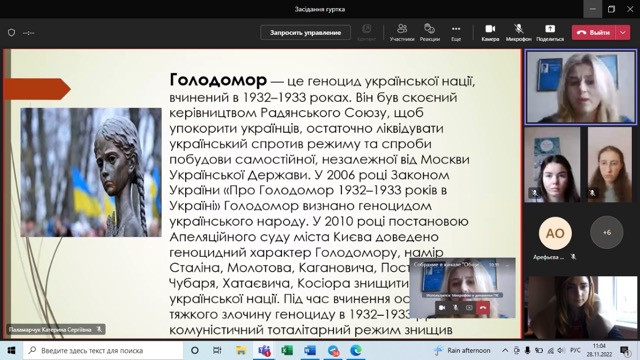Open Cortana circle icon on taskbar

tap(195, 350)
